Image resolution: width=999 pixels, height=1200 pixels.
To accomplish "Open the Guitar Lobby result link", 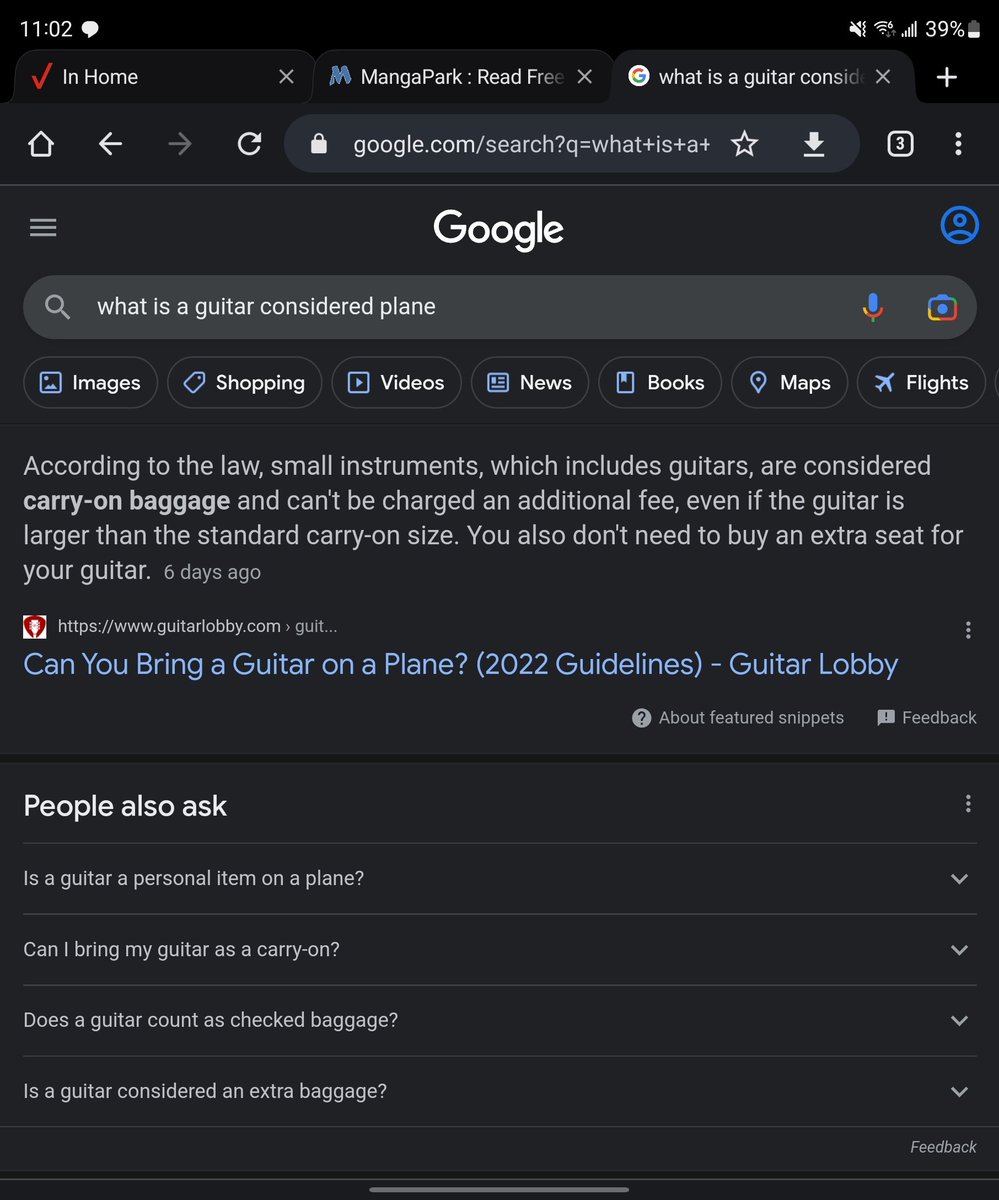I will tap(460, 664).
